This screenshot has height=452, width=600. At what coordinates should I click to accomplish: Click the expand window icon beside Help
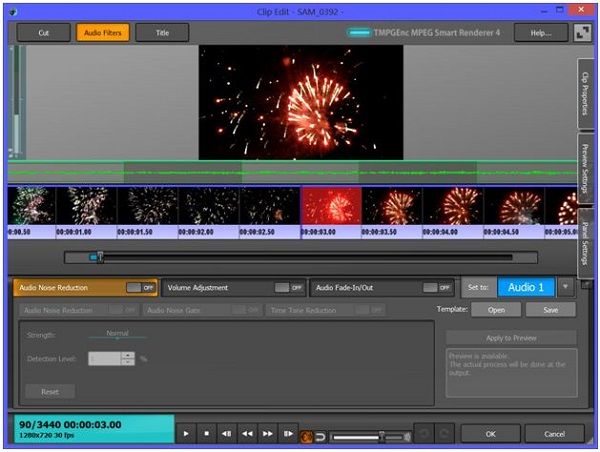tap(583, 32)
